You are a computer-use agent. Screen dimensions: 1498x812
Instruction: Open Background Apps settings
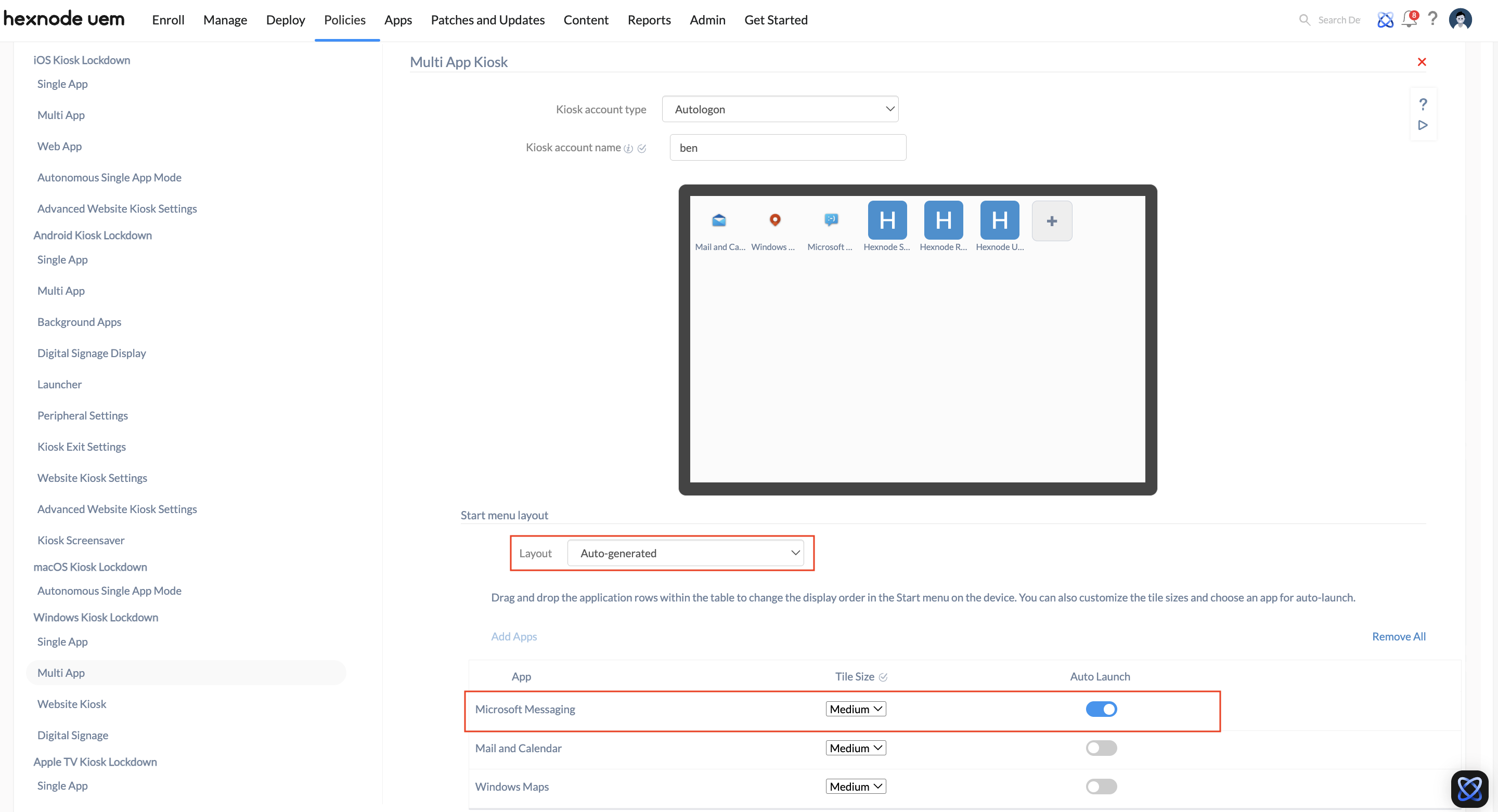[79, 322]
